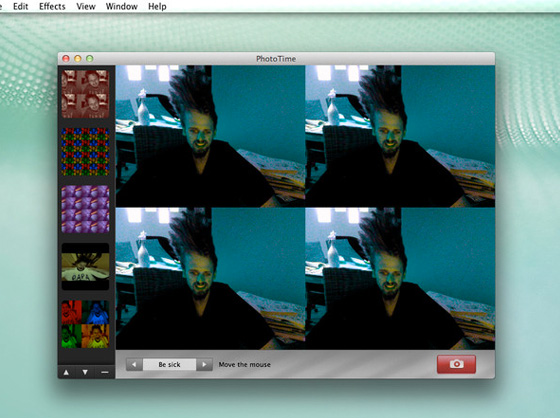Click the bottom-right camera preview tile

tap(400, 278)
